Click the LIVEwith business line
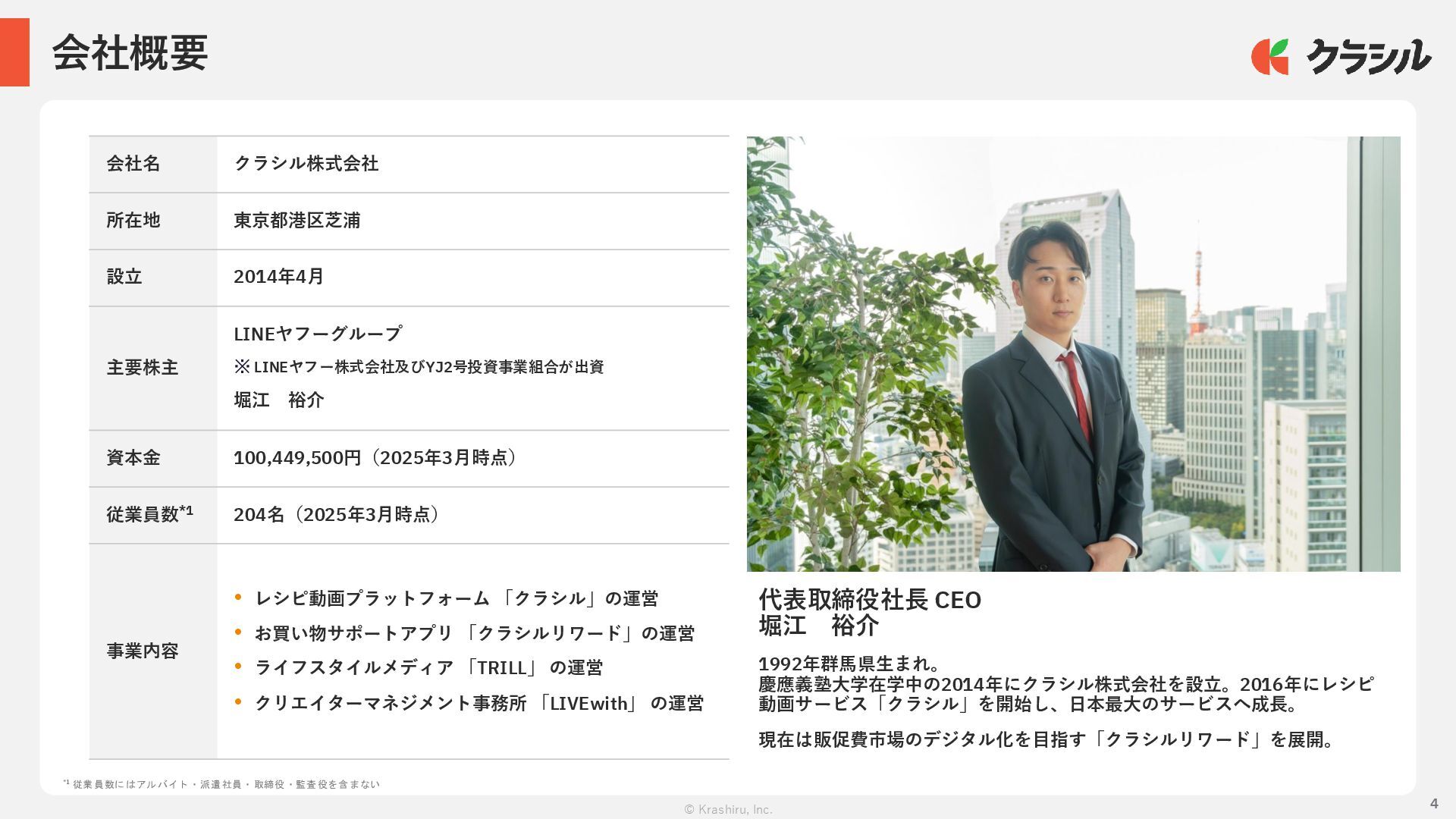 click(x=479, y=704)
